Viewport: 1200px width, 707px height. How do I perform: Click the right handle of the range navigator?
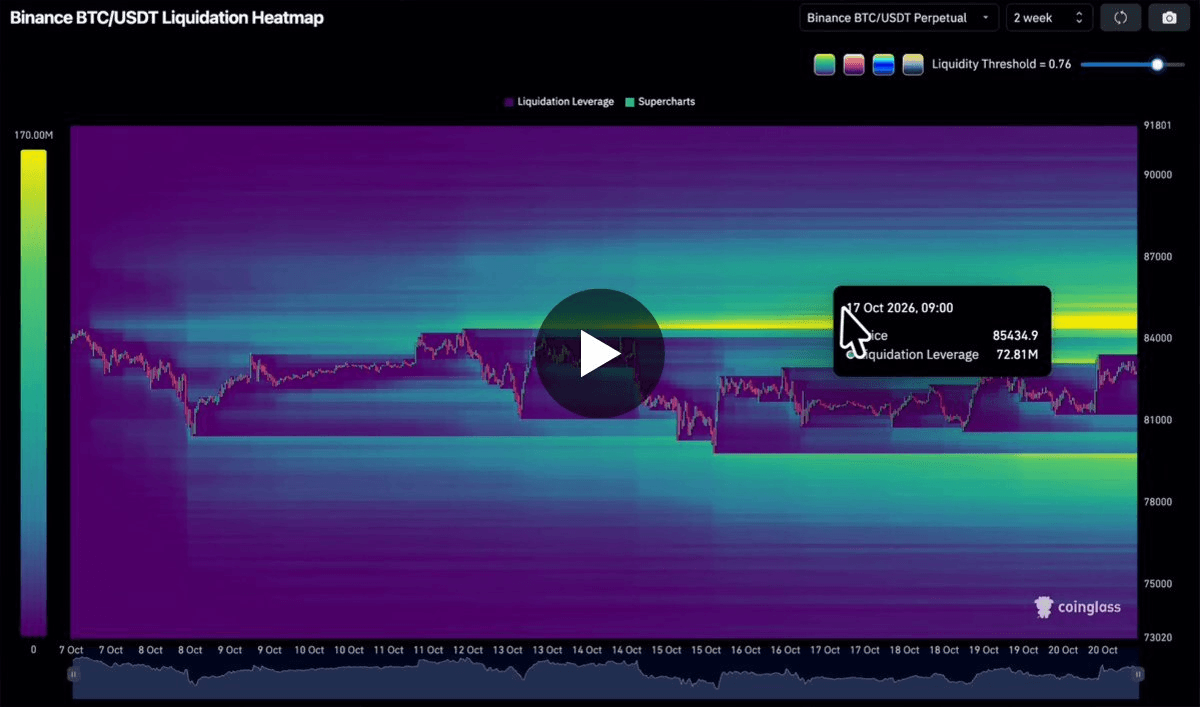[1138, 675]
